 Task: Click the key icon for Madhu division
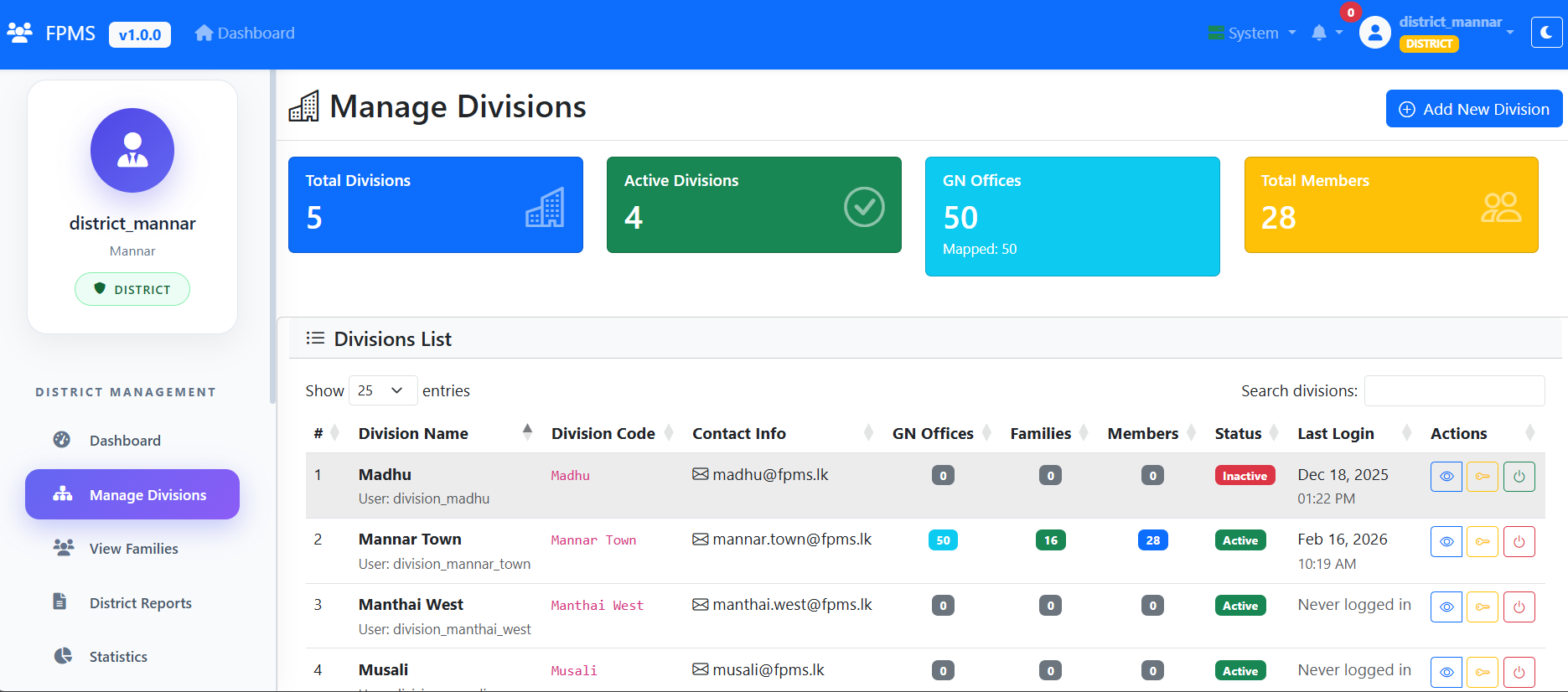[1482, 477]
